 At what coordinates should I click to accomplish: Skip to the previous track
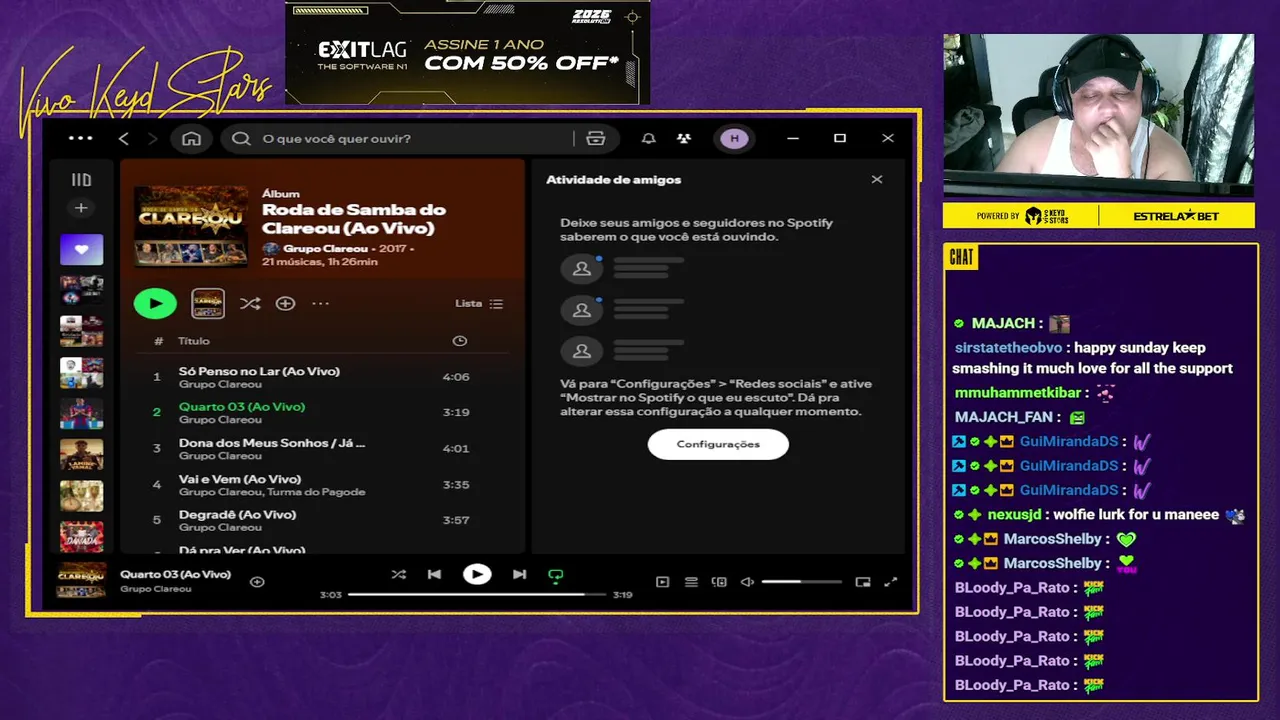[x=434, y=574]
